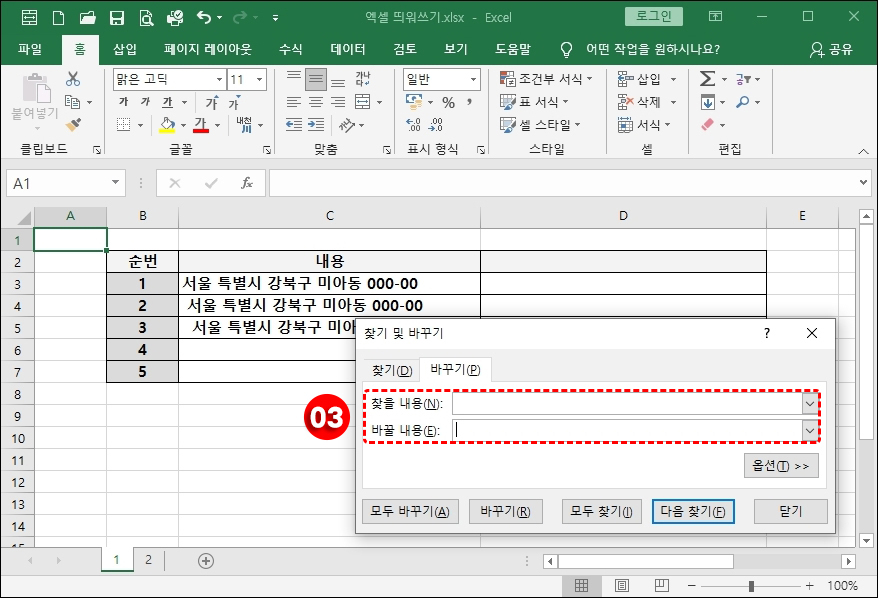Click the Increase Decimal icon
Image resolution: width=878 pixels, height=598 pixels.
[413, 124]
